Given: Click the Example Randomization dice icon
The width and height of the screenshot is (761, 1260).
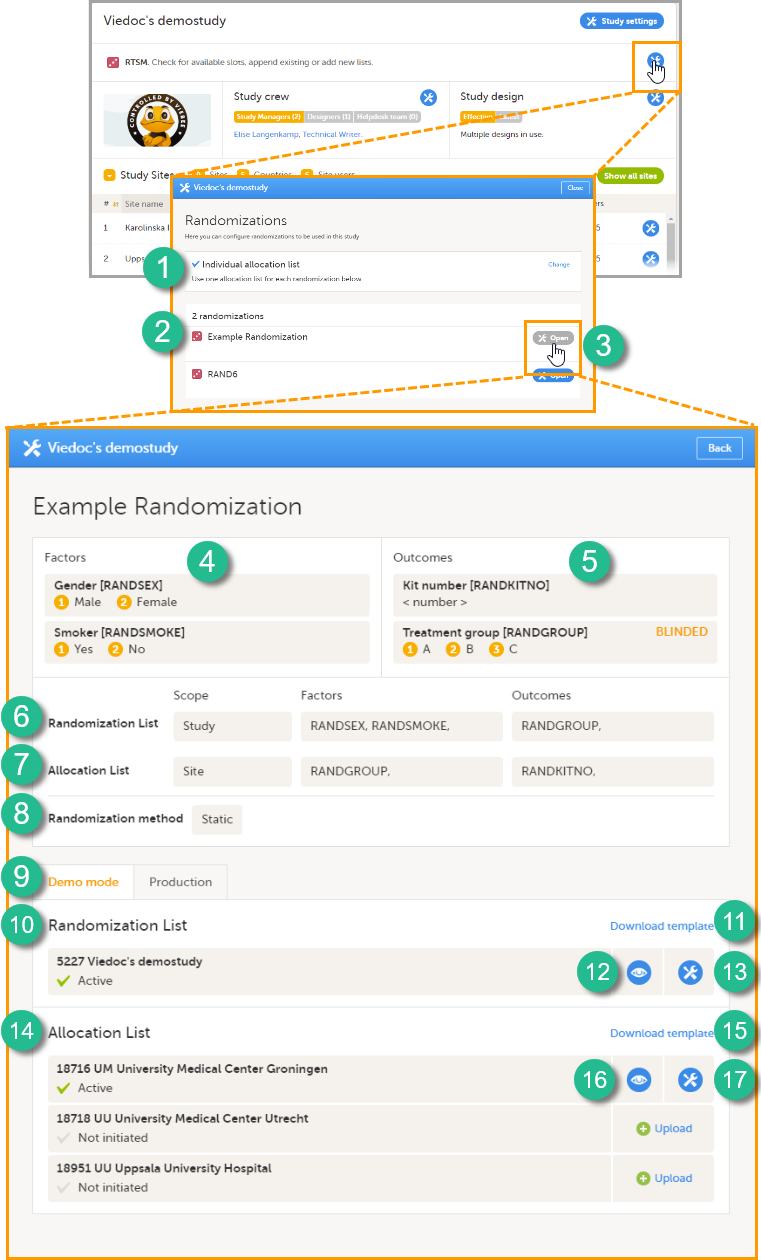Looking at the screenshot, I should coord(197,337).
